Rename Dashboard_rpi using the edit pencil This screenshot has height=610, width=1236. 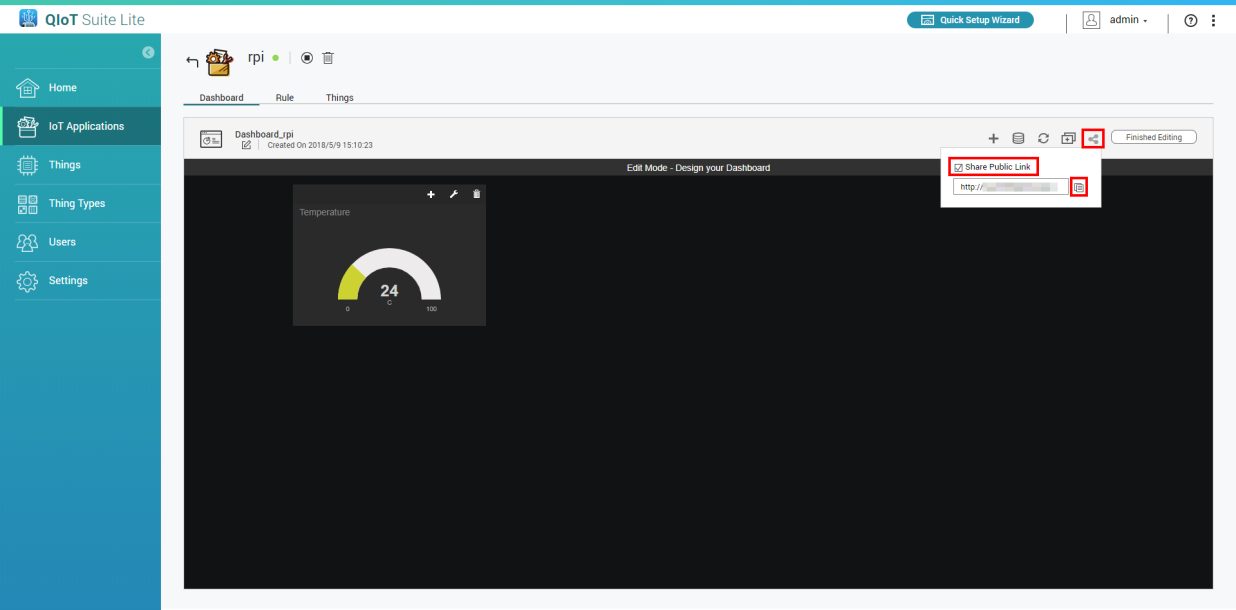[246, 145]
